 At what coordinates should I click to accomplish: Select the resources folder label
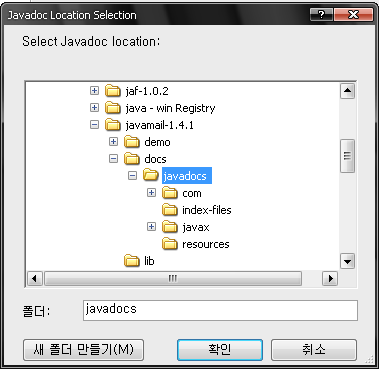(x=206, y=244)
